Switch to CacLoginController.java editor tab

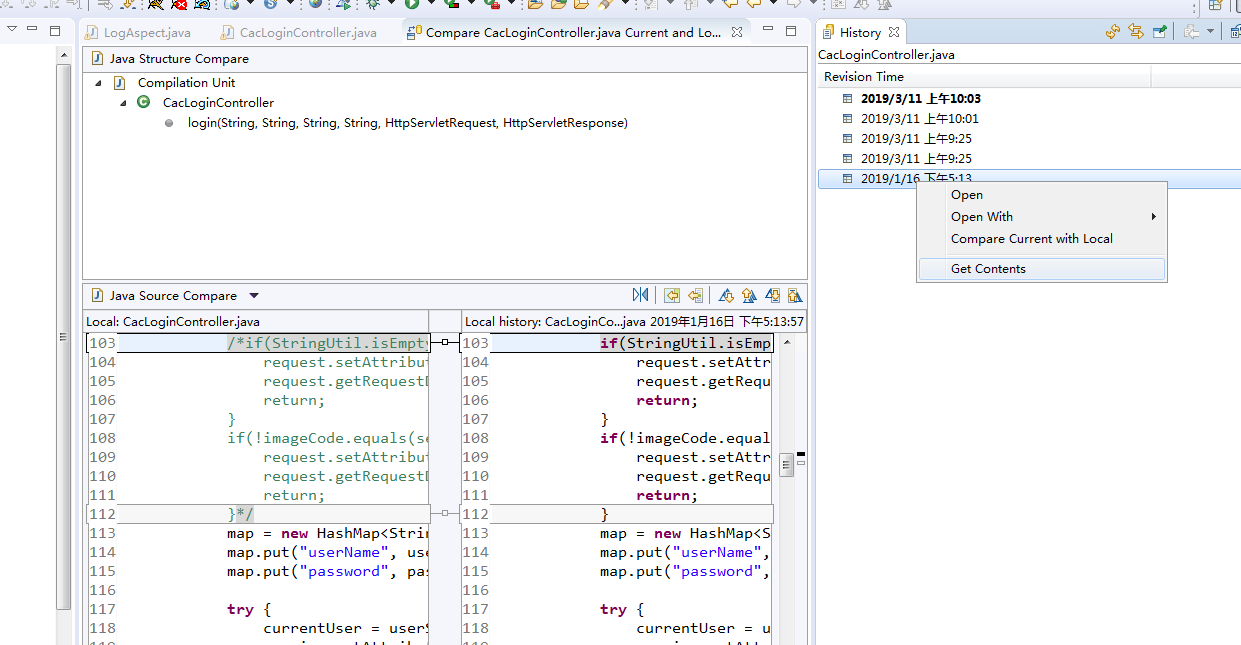click(x=298, y=33)
